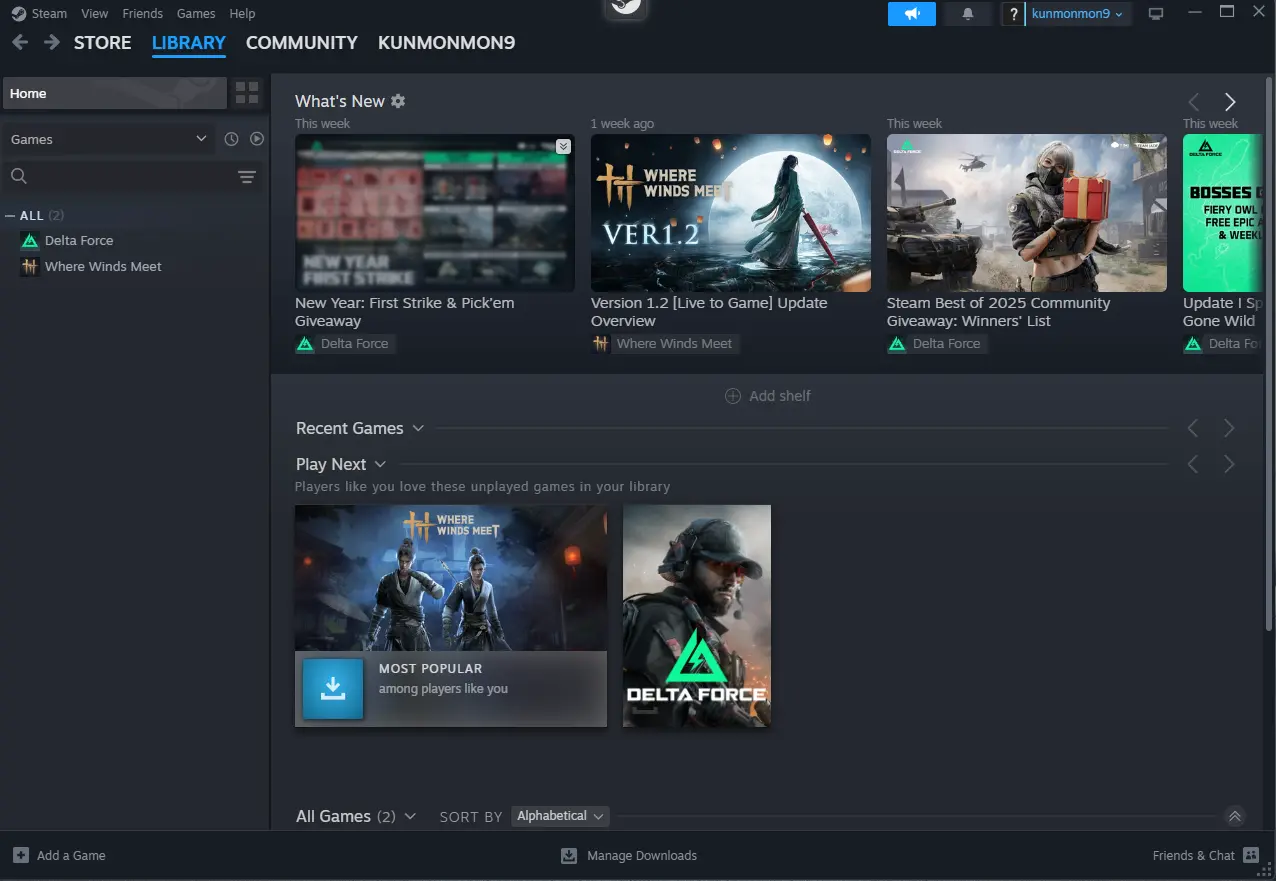Click the library search magnifier icon

click(x=18, y=176)
